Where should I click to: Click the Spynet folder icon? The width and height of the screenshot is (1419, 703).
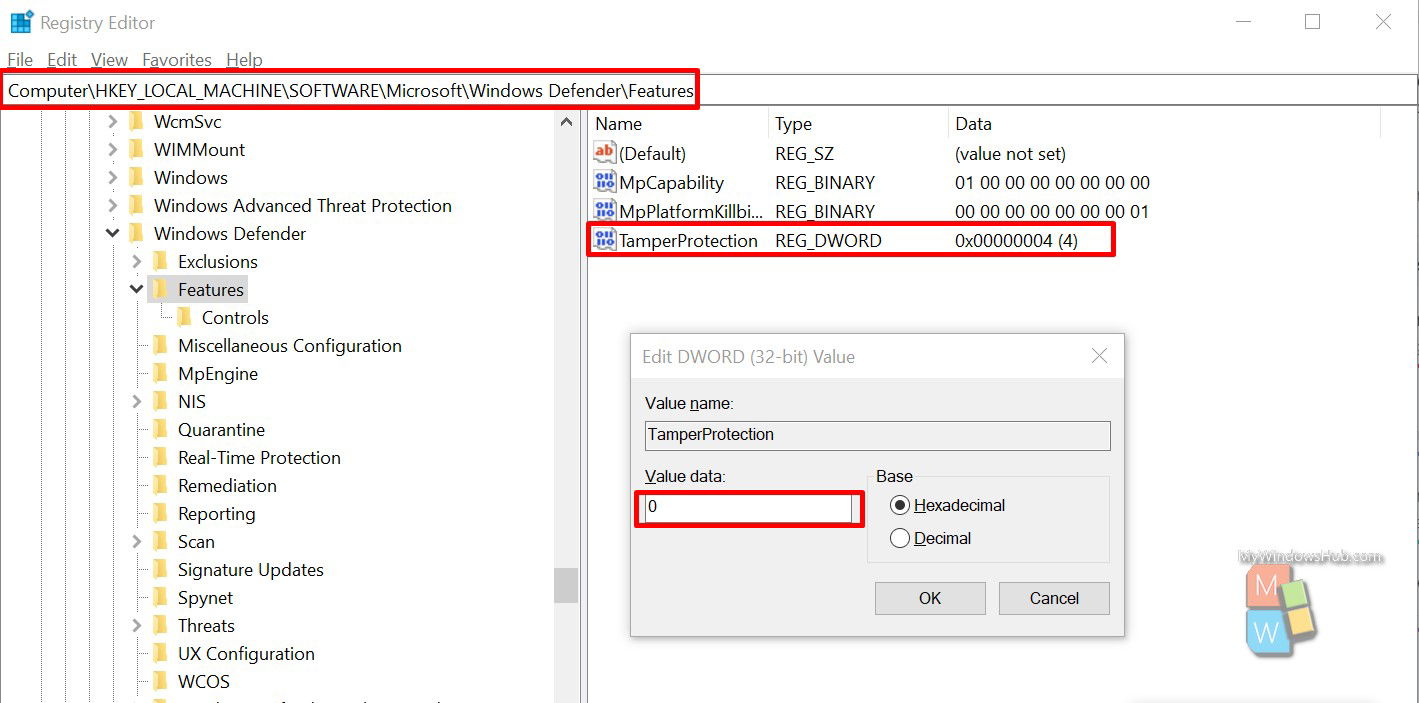pyautogui.click(x=160, y=598)
